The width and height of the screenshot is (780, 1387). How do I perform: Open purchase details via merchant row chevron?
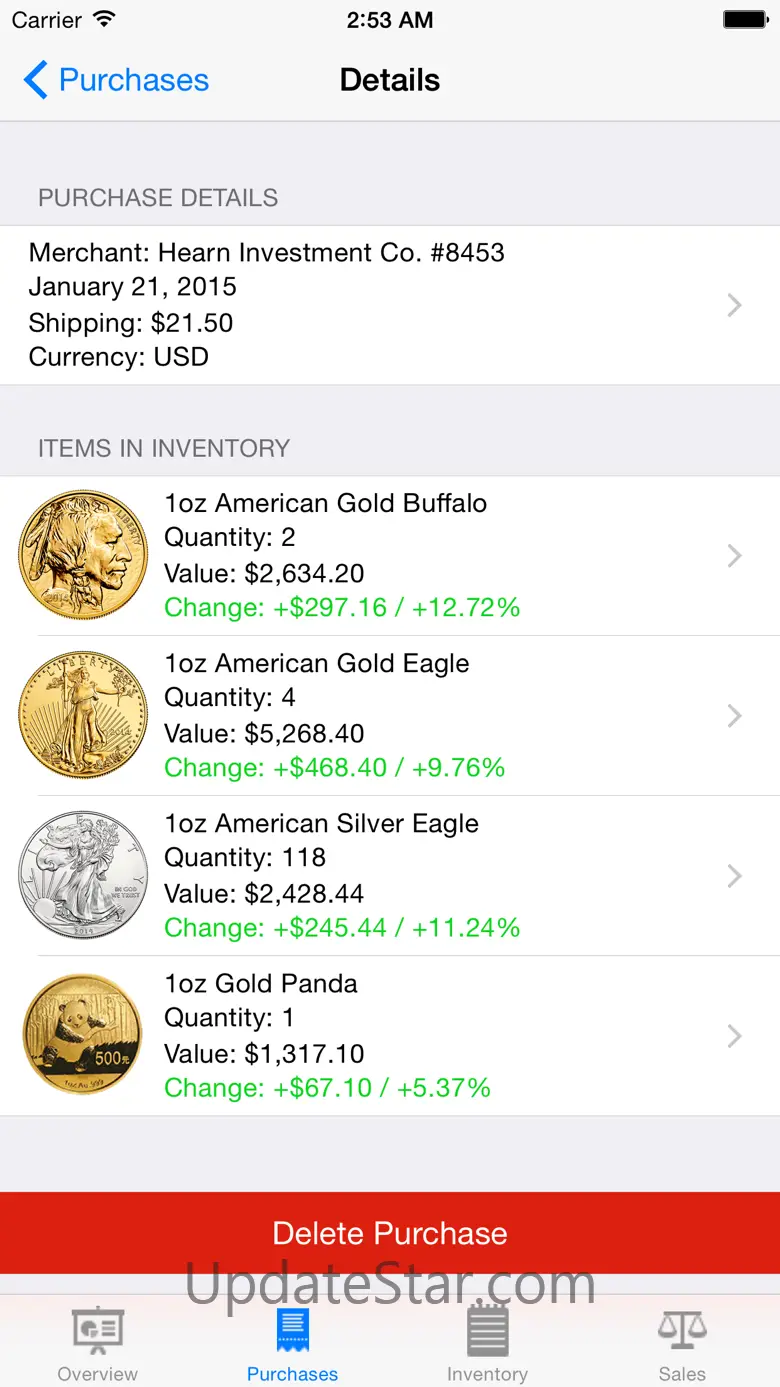pos(734,305)
